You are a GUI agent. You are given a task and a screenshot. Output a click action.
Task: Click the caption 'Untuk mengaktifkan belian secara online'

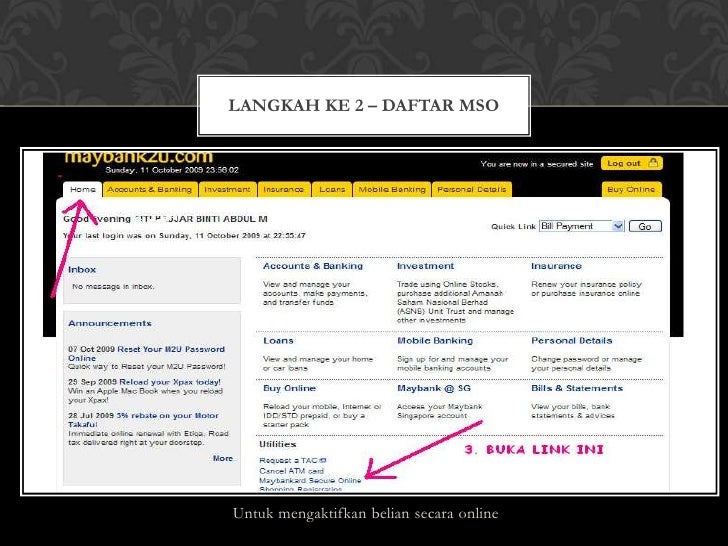(365, 514)
